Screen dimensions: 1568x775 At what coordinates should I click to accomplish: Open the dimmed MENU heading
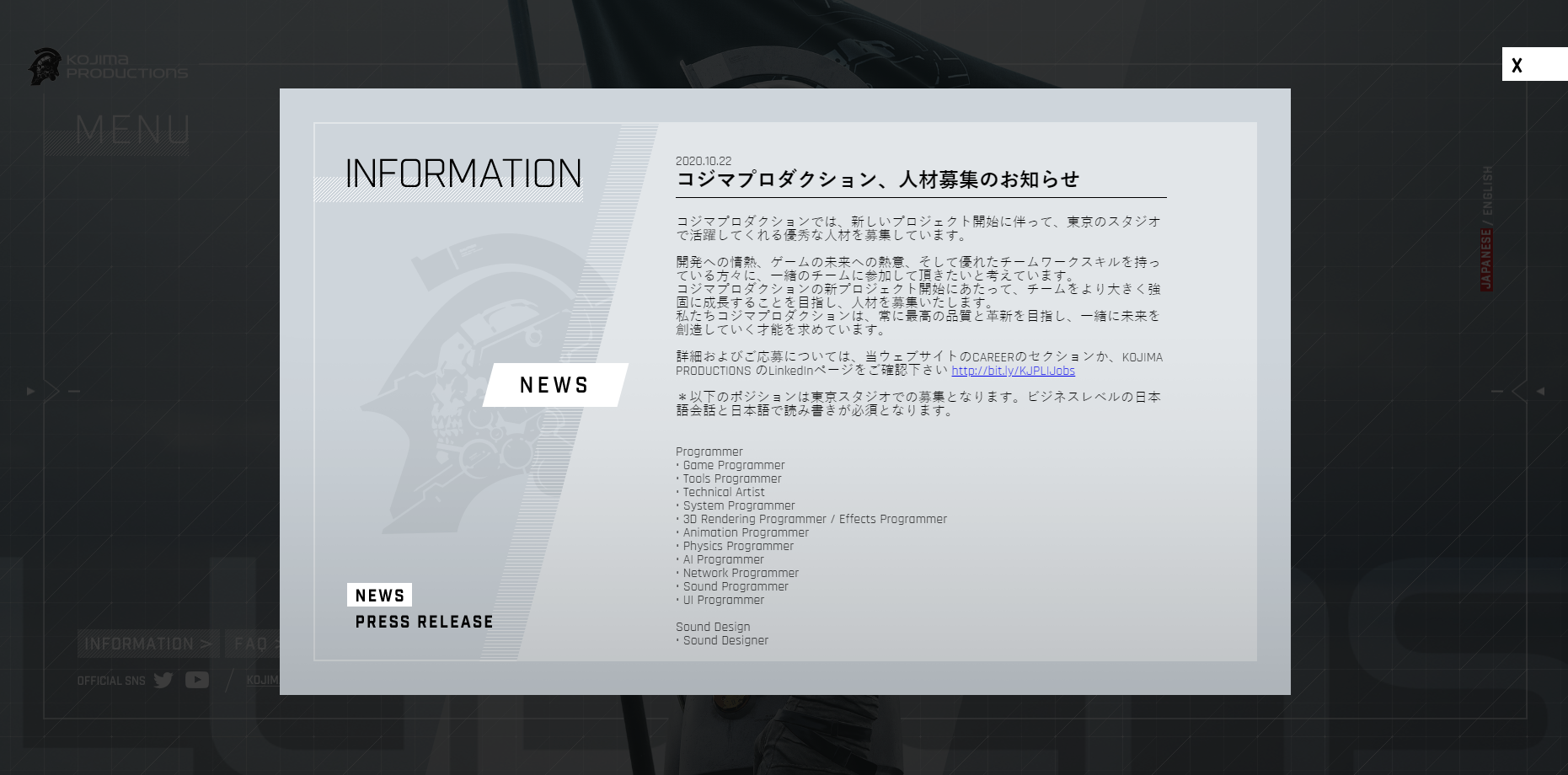click(132, 130)
